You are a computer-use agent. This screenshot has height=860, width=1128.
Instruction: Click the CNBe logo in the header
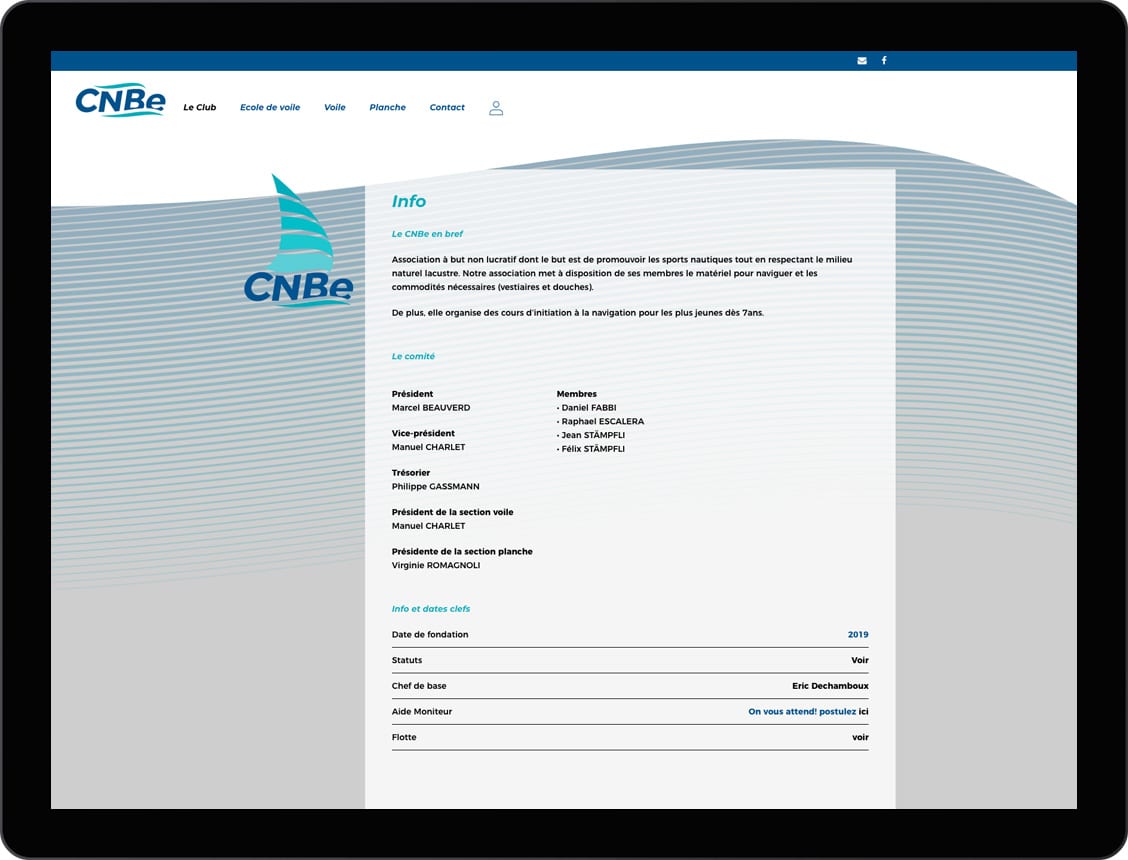[x=120, y=100]
